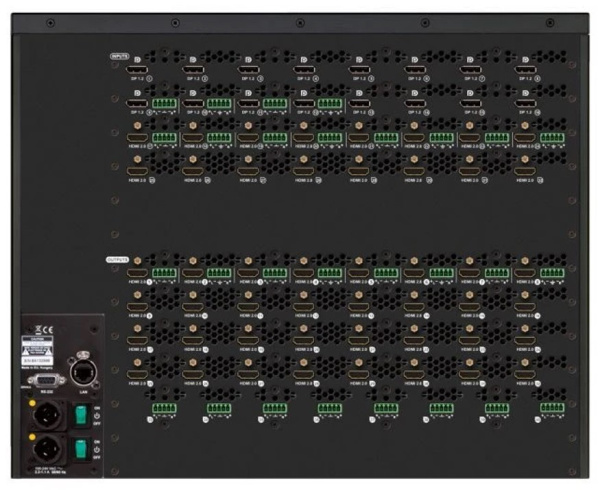
Task: Select HDMI 2.0 output port number 21
Action: 359,340
